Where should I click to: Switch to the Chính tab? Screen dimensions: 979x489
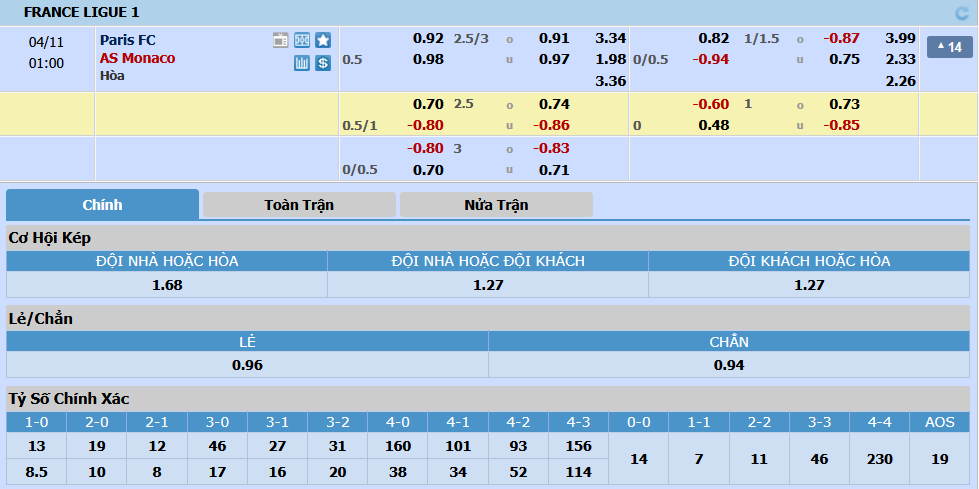click(x=102, y=205)
